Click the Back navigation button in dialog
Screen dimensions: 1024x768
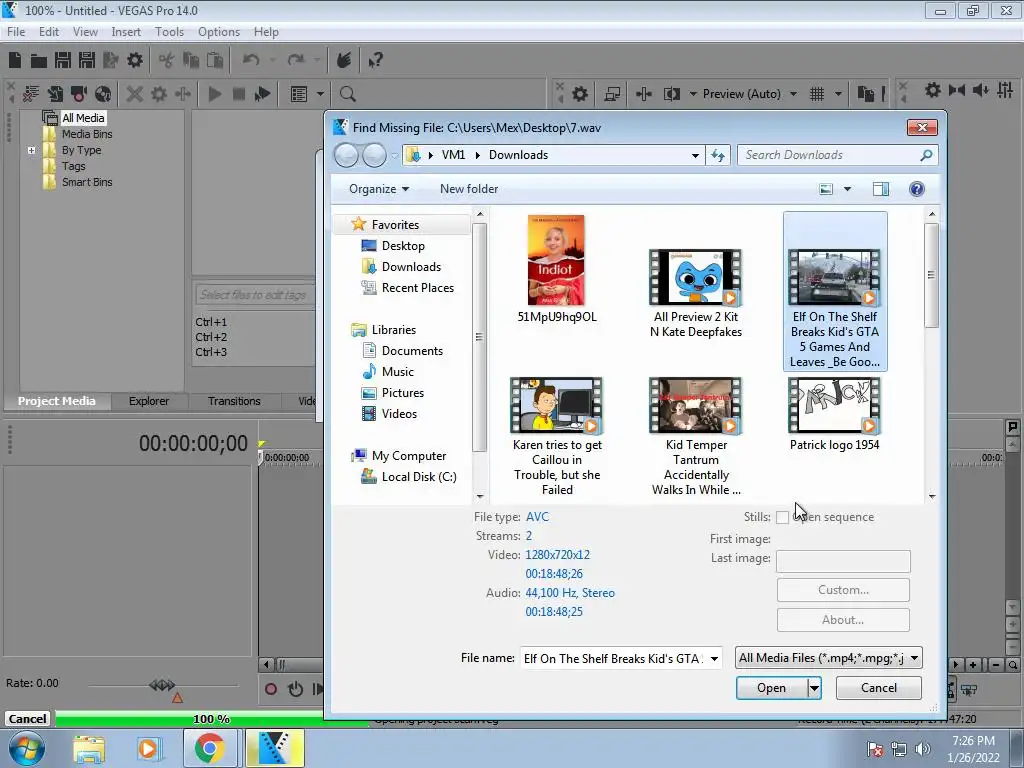coord(346,155)
